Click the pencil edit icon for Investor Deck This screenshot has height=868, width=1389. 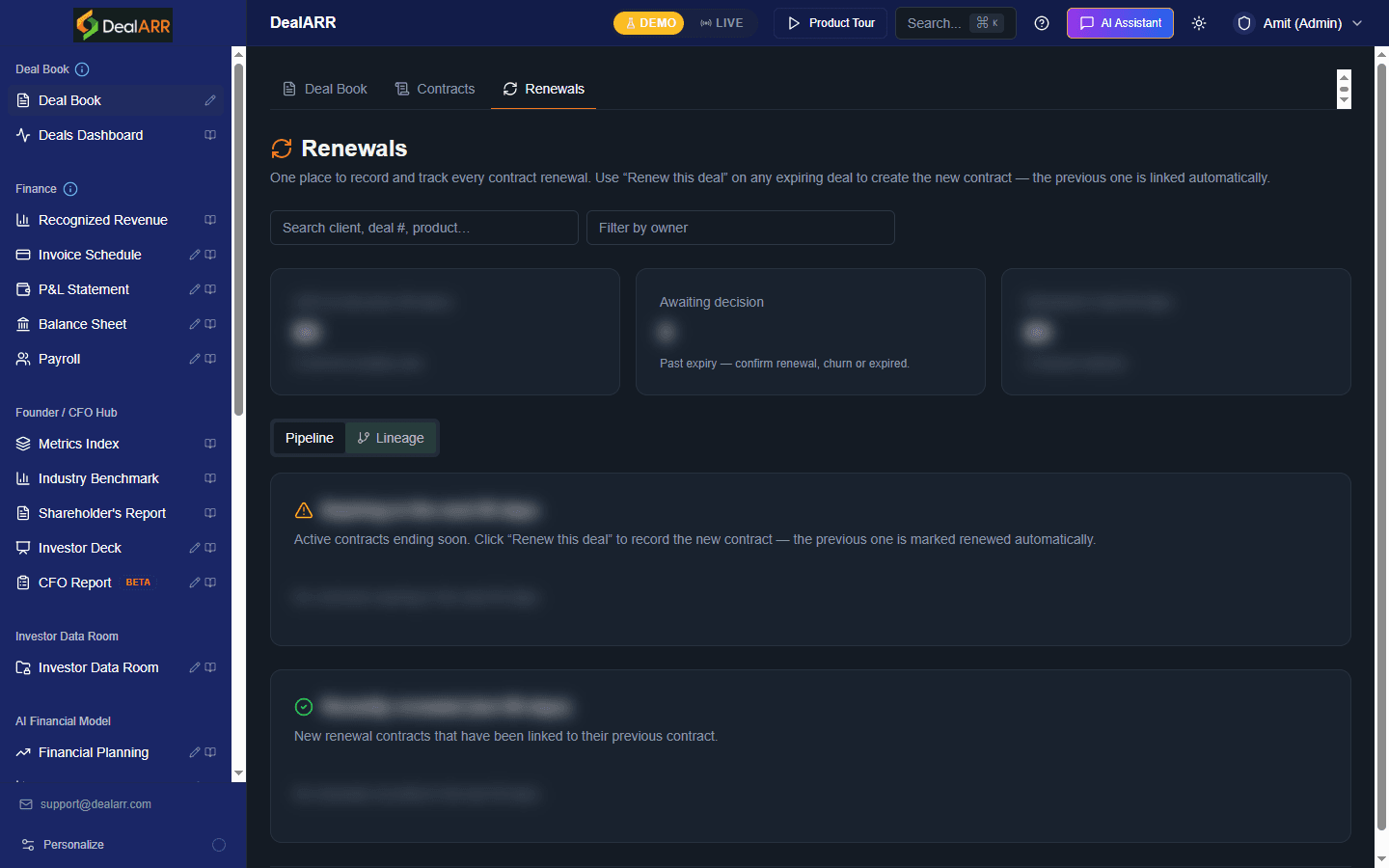coord(195,548)
